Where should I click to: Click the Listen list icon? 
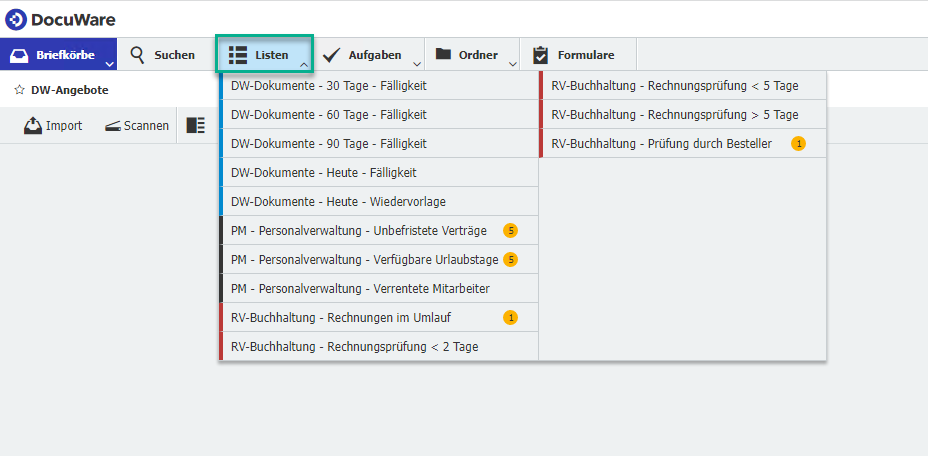pos(238,55)
